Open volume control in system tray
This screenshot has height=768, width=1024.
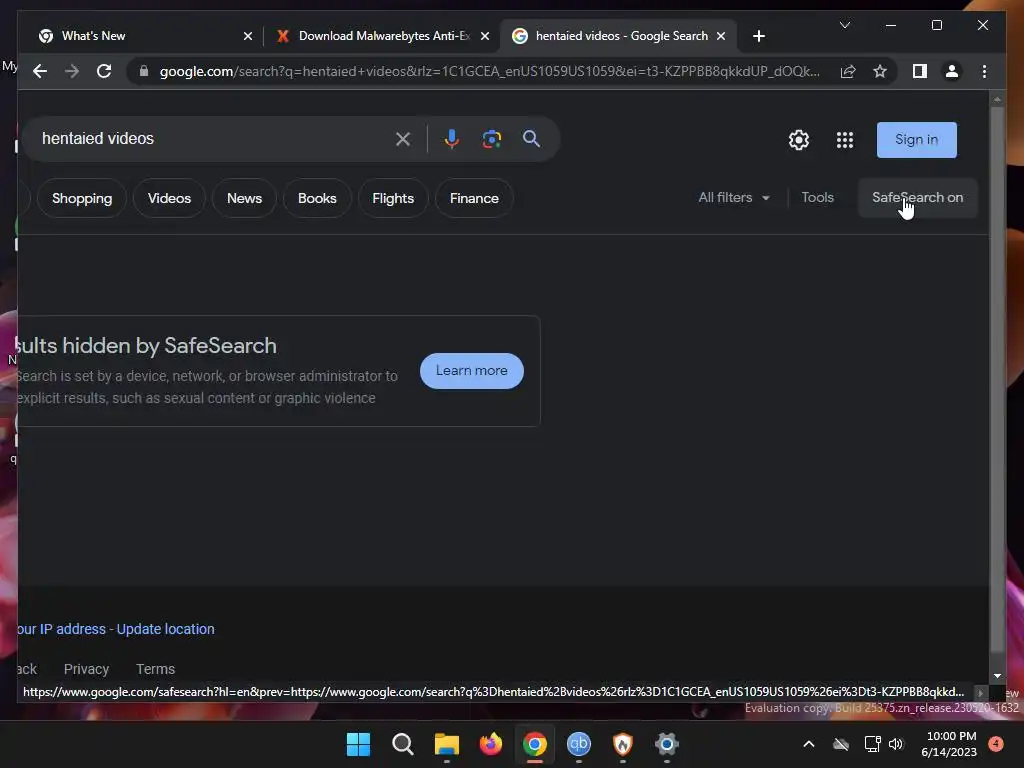896,744
